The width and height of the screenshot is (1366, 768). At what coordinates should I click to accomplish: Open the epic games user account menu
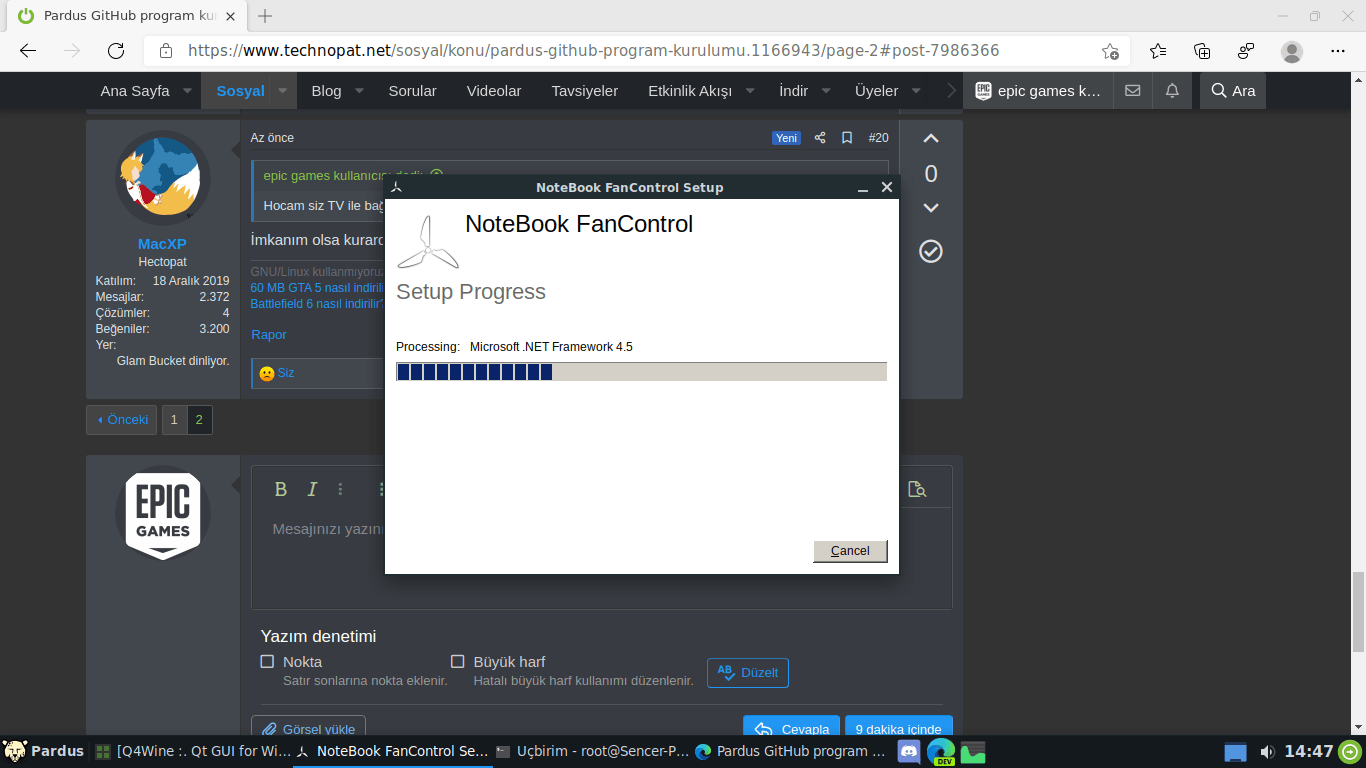1038,91
